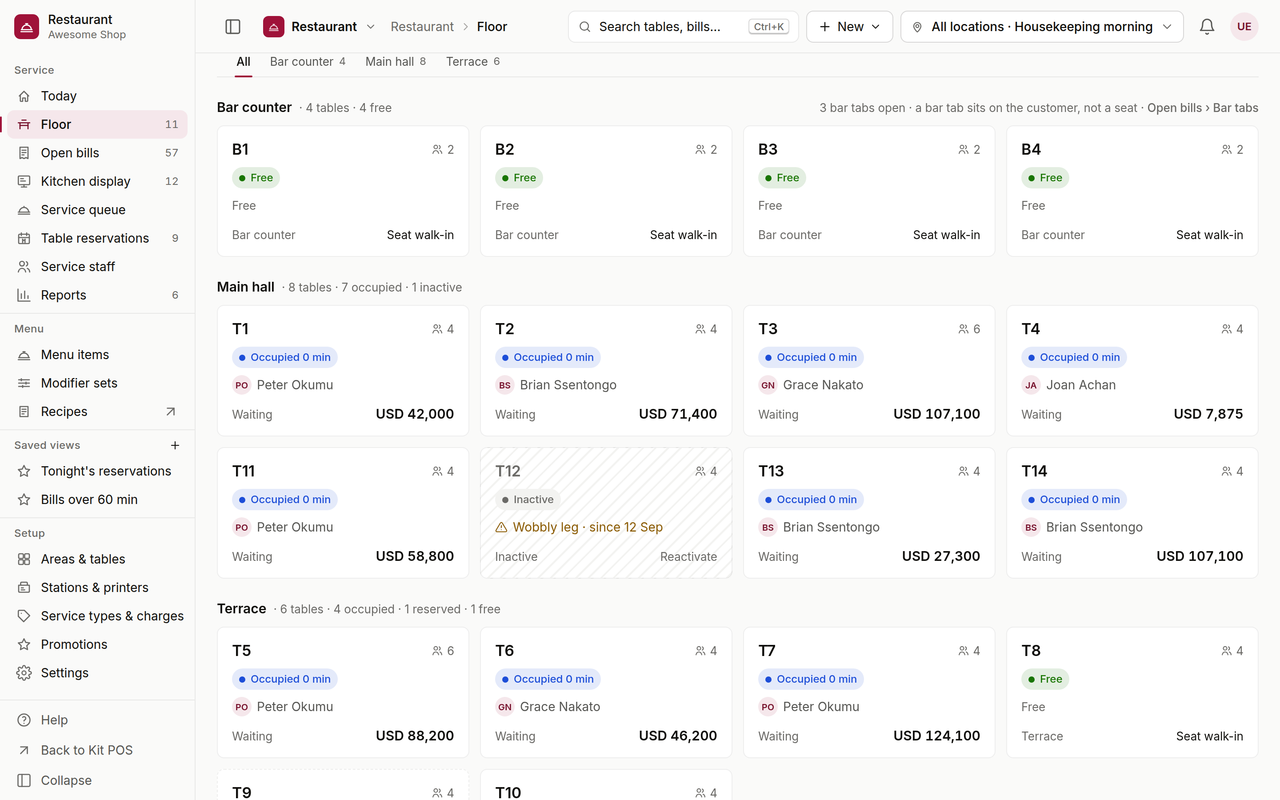Toggle the sidebar panel icon

233,27
